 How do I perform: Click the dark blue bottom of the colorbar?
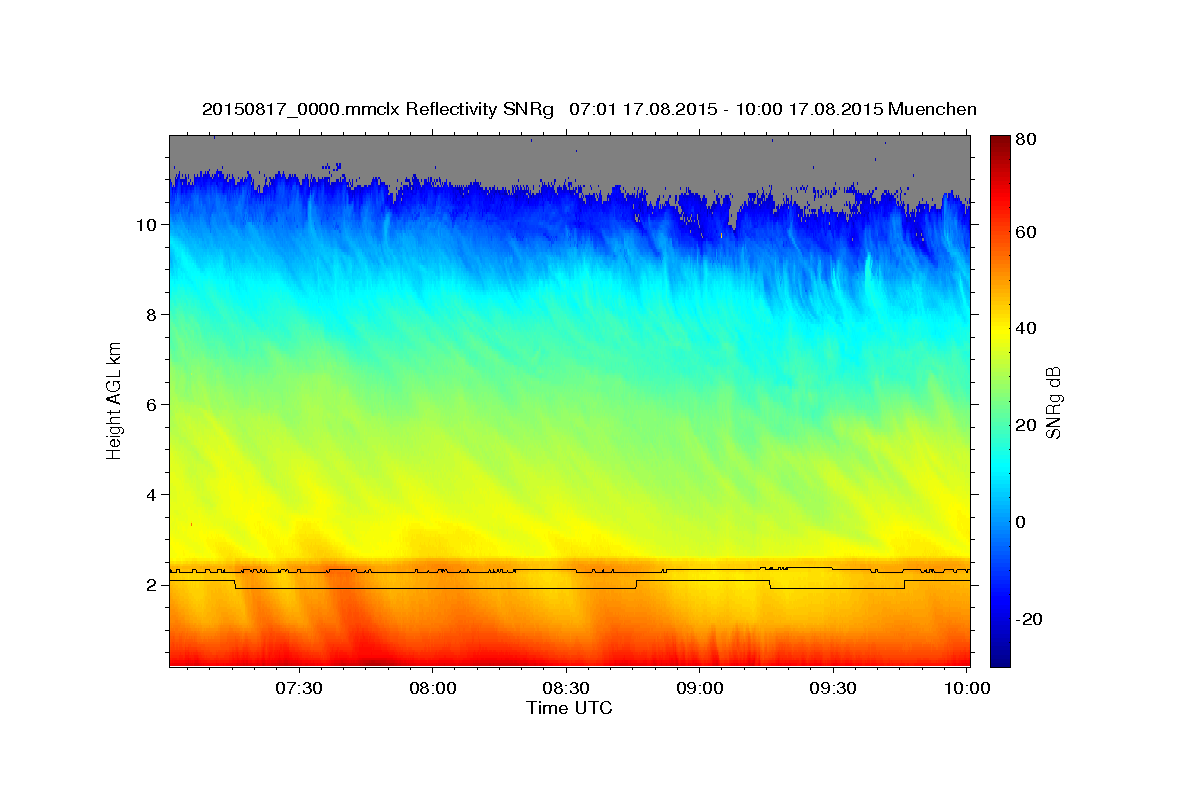(x=1000, y=656)
